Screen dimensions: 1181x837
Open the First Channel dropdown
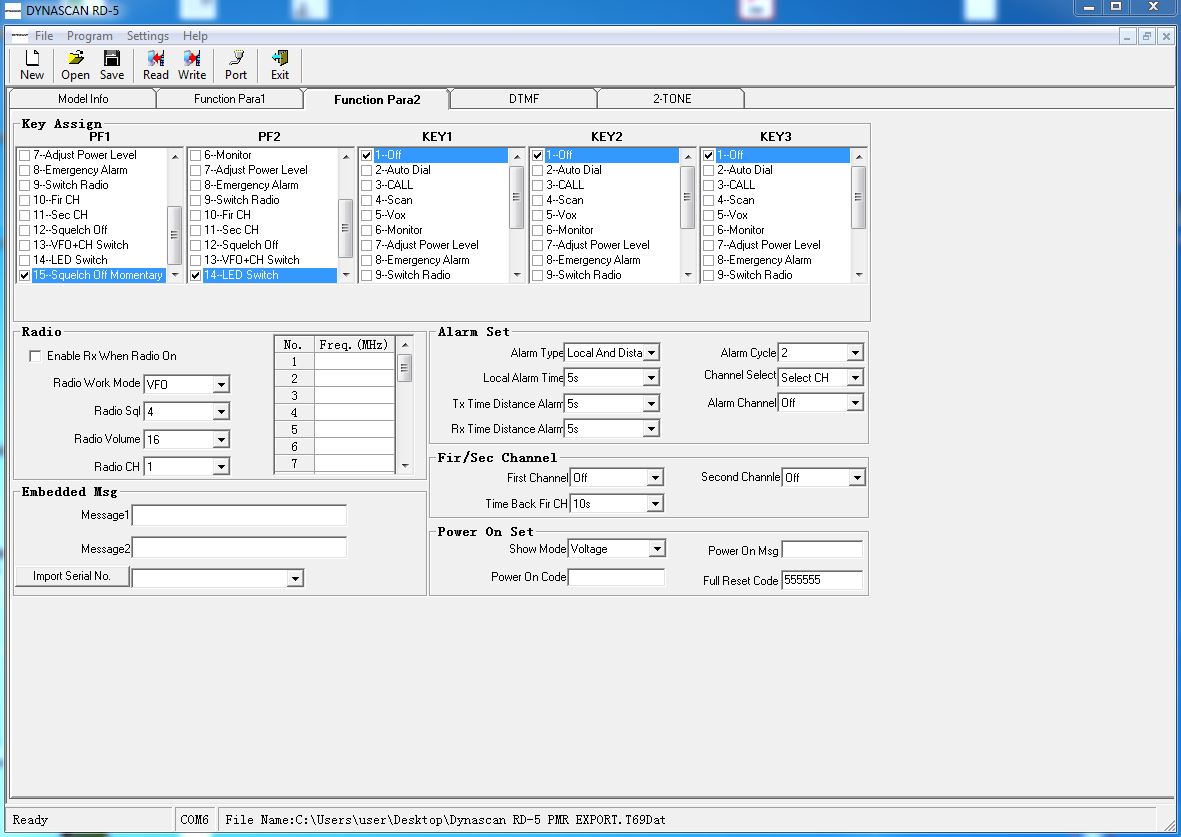click(655, 478)
